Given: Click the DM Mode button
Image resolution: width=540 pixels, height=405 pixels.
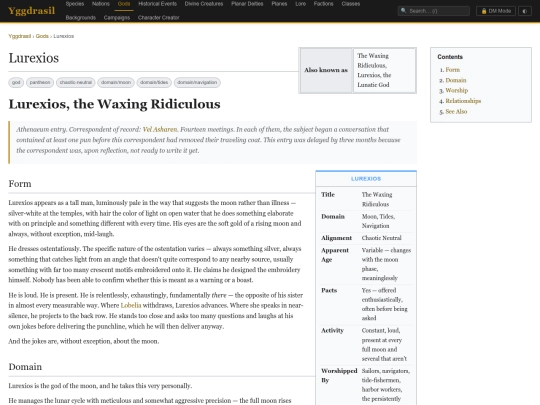Looking at the screenshot, I should 496,11.
